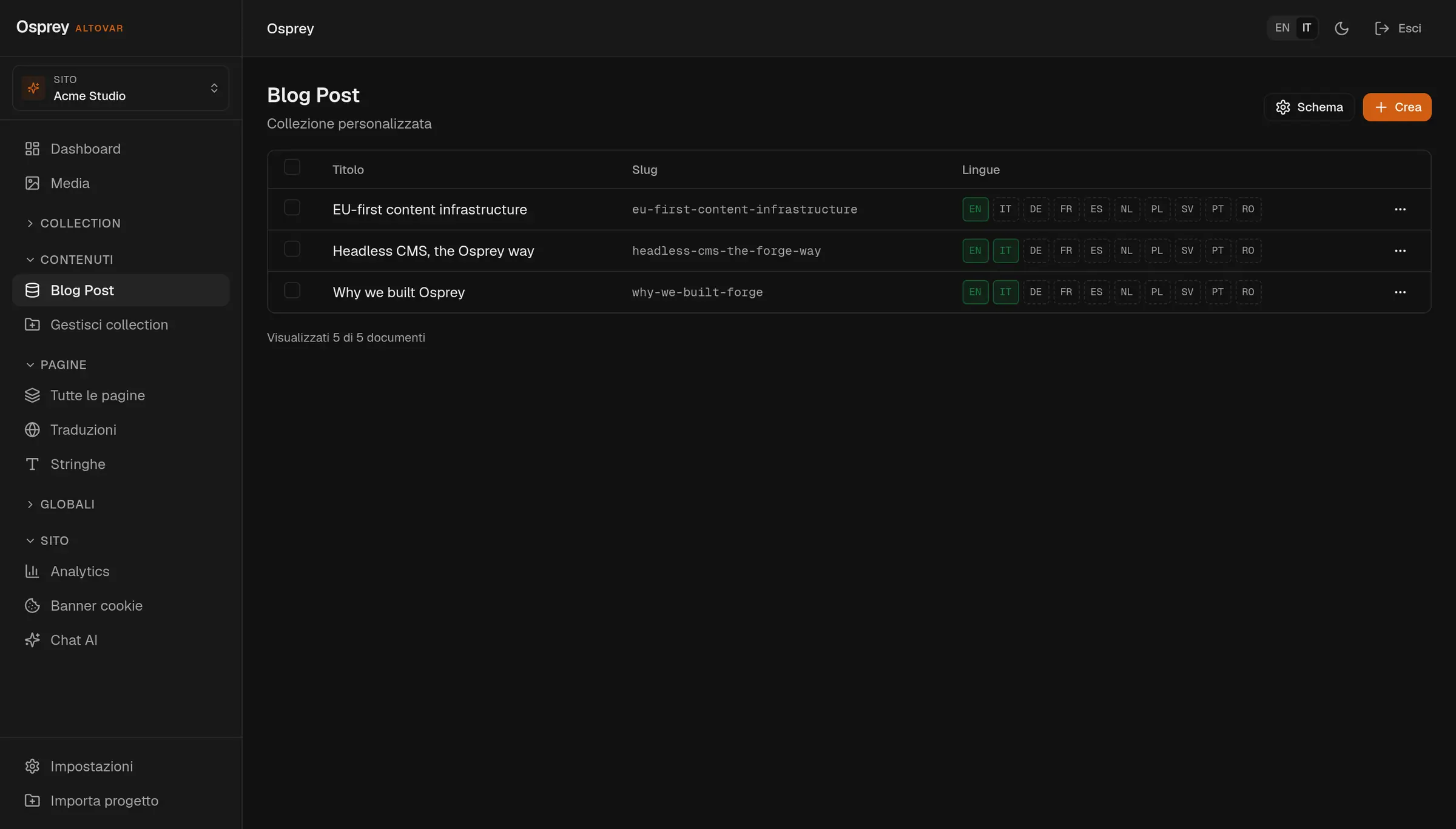Click slug why-we-built-forge
Screen dimensions: 1456x829
pyautogui.click(x=697, y=292)
